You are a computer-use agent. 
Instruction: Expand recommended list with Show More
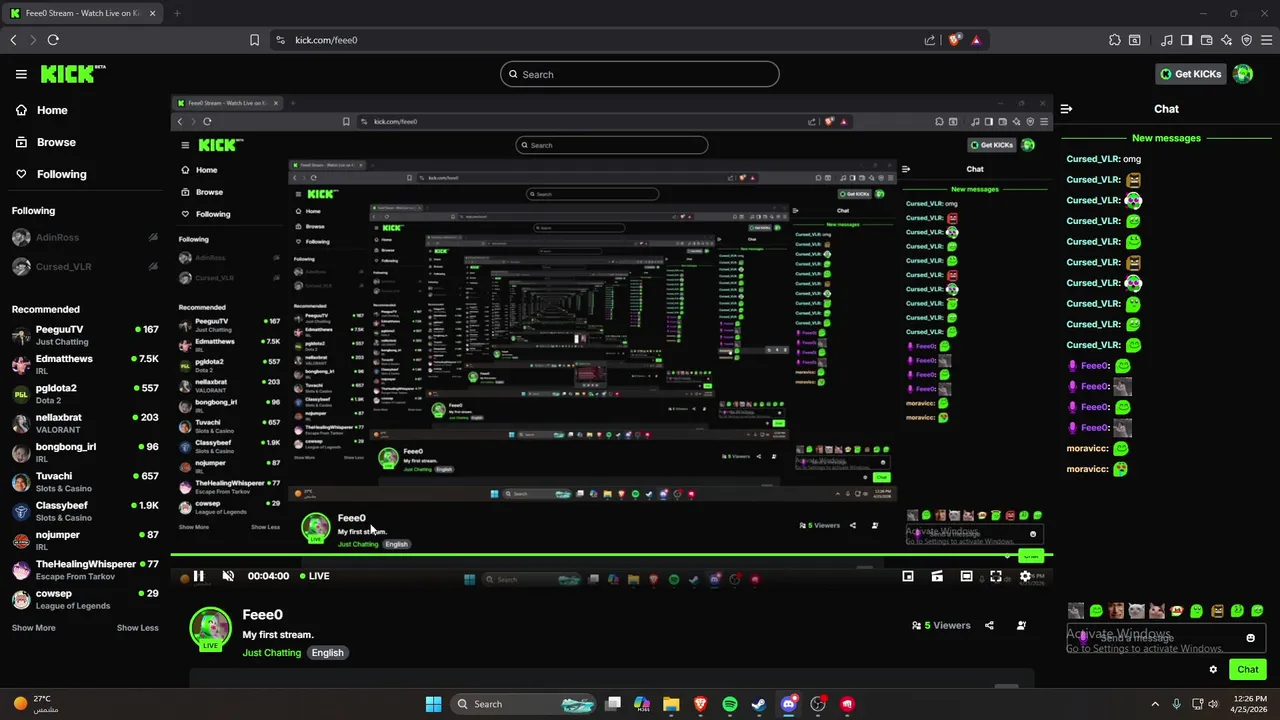click(x=34, y=628)
